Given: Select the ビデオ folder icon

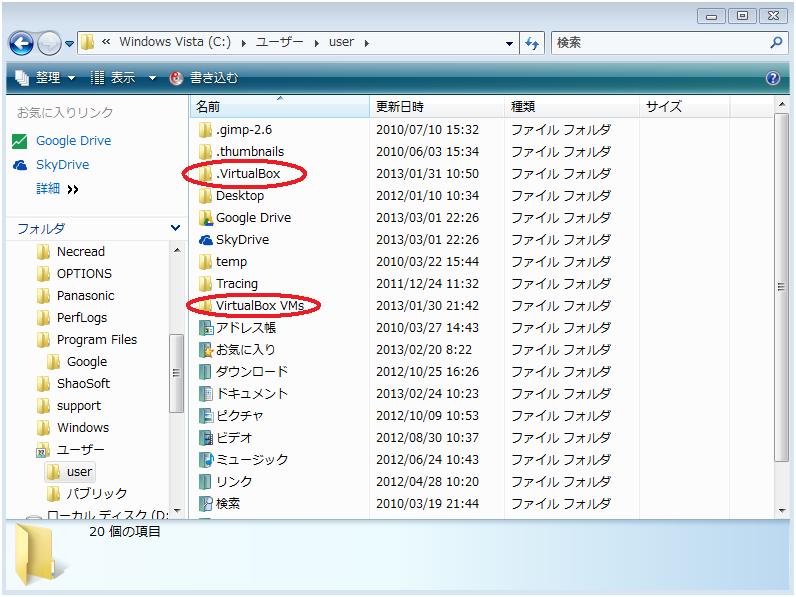Looking at the screenshot, I should (206, 438).
